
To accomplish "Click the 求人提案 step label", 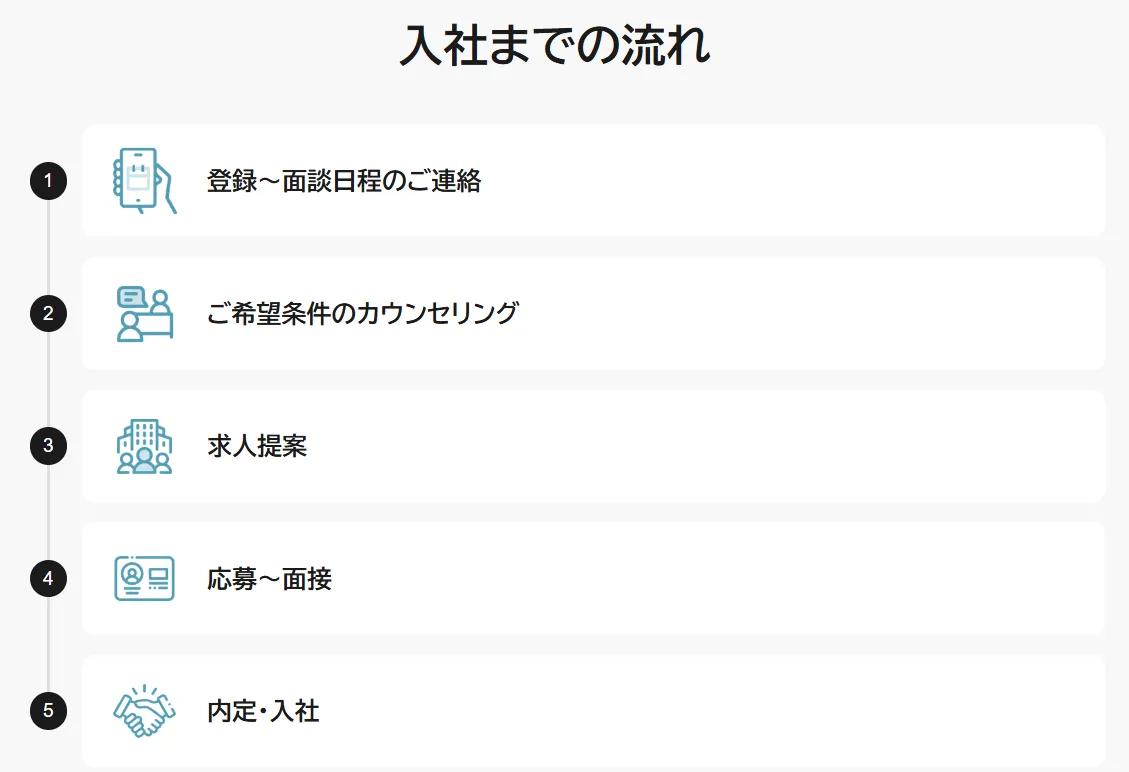I will [257, 446].
